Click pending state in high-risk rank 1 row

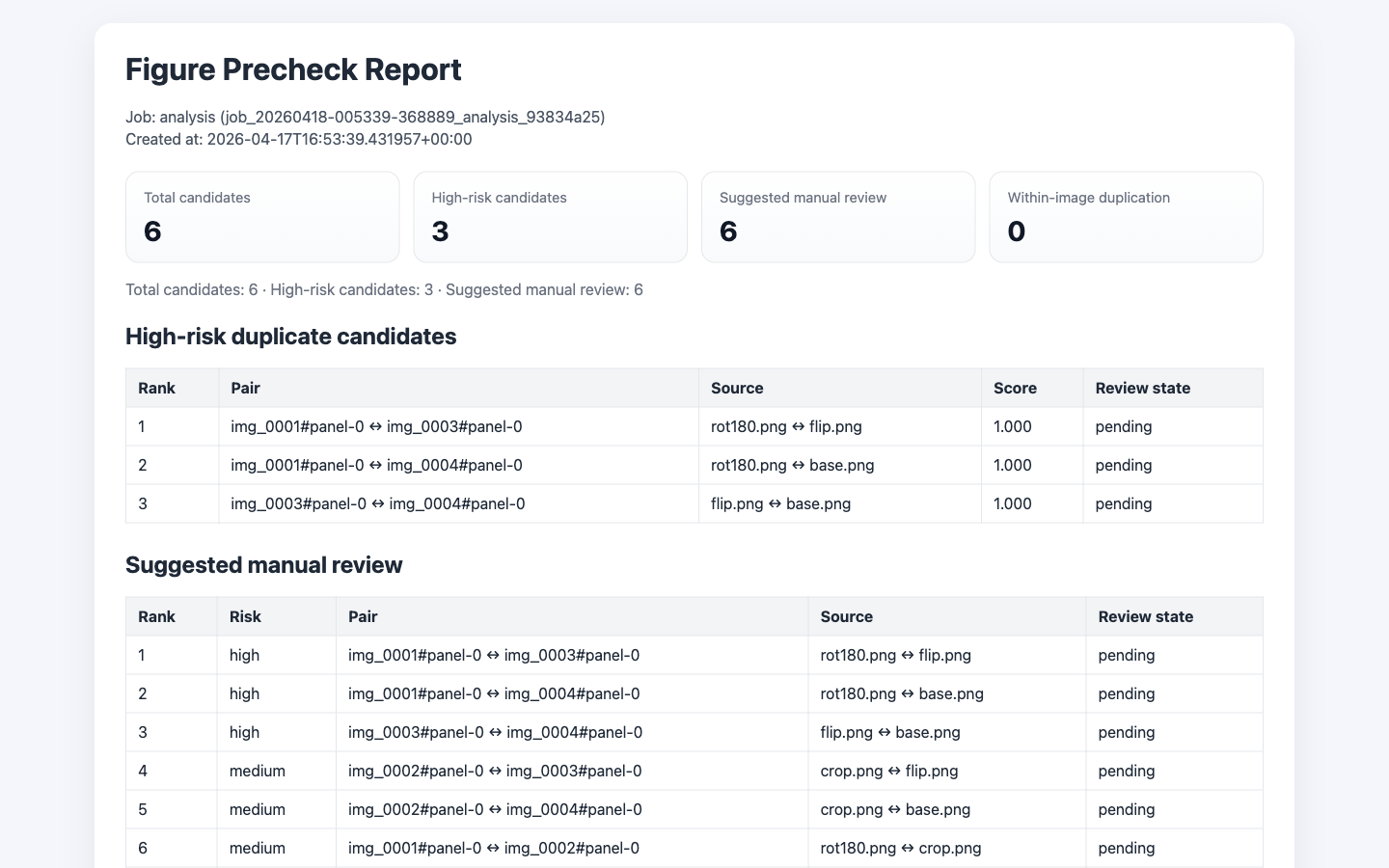[1124, 426]
